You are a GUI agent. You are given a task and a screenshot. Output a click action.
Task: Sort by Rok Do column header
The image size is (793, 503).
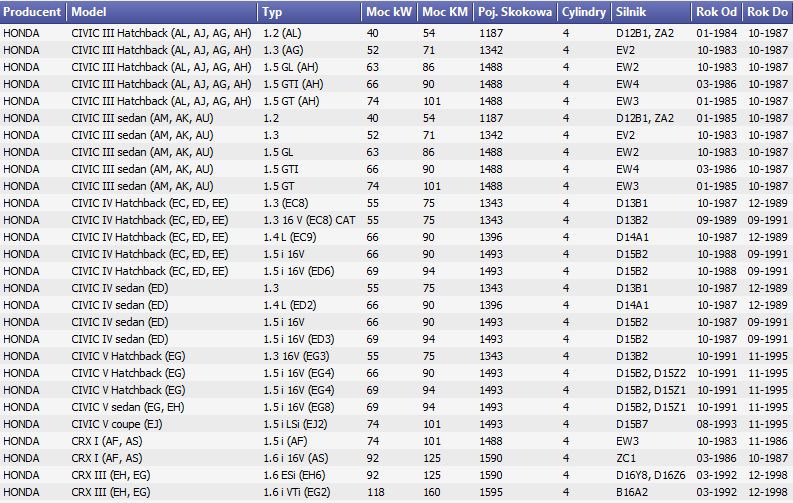tap(768, 12)
